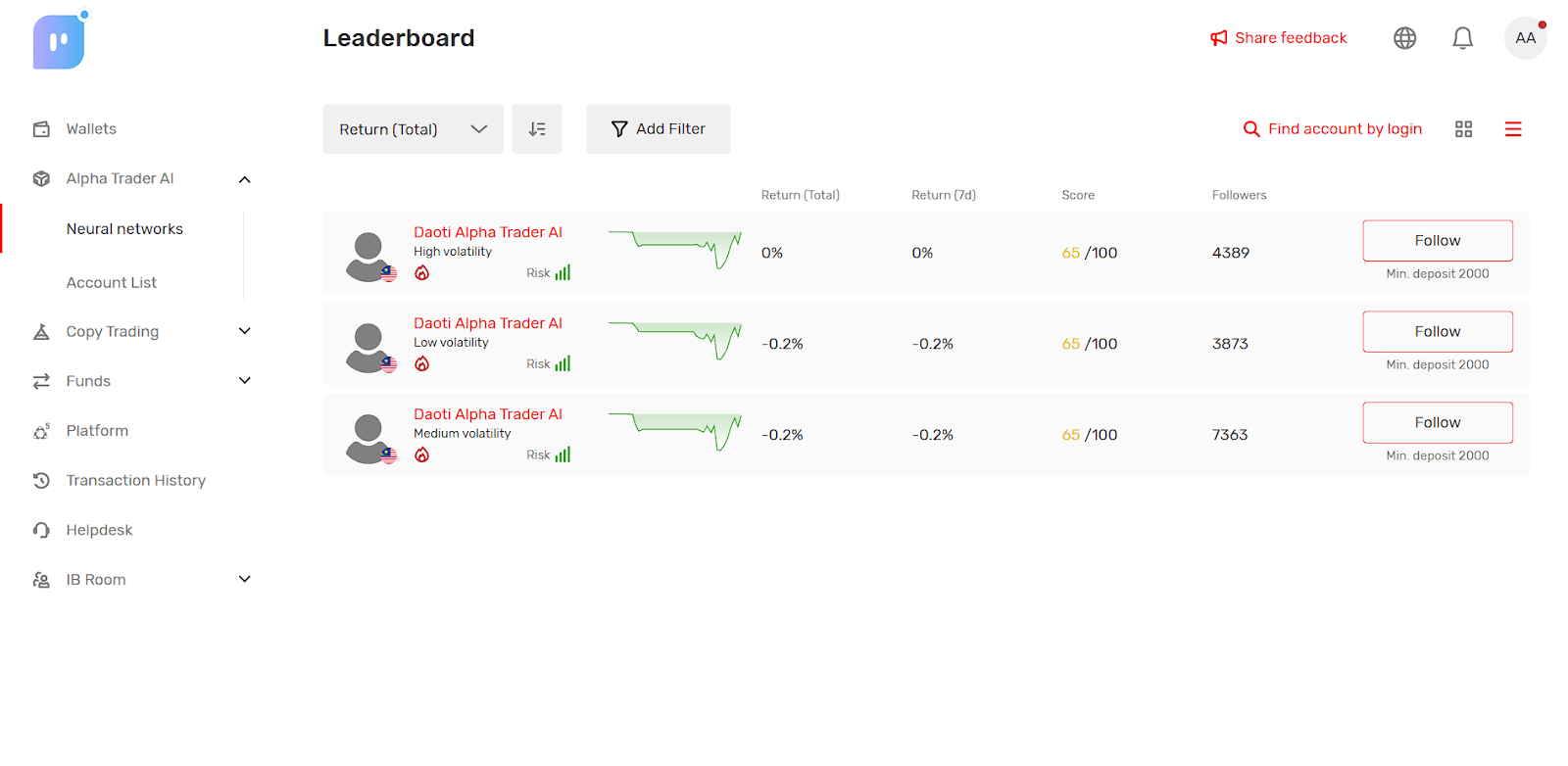
Task: Click the Transaction History clock icon
Action: pyautogui.click(x=41, y=481)
